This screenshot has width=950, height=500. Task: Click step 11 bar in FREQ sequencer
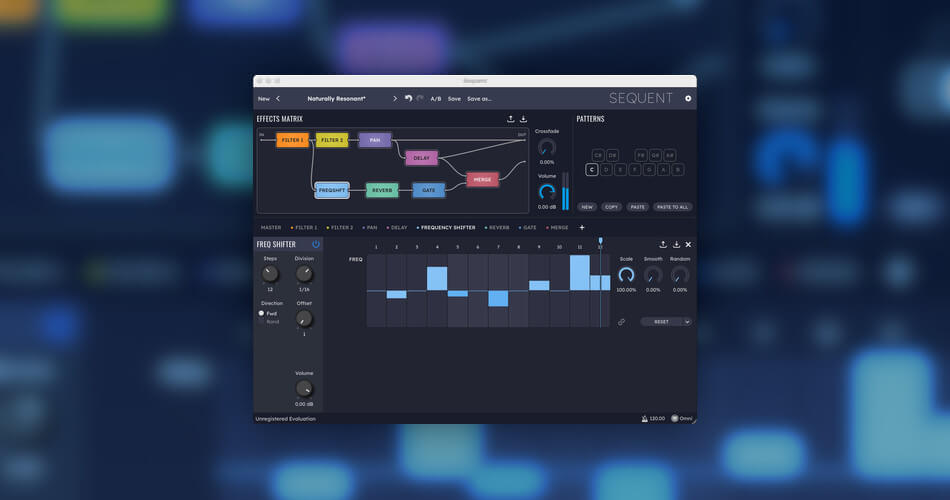(579, 273)
